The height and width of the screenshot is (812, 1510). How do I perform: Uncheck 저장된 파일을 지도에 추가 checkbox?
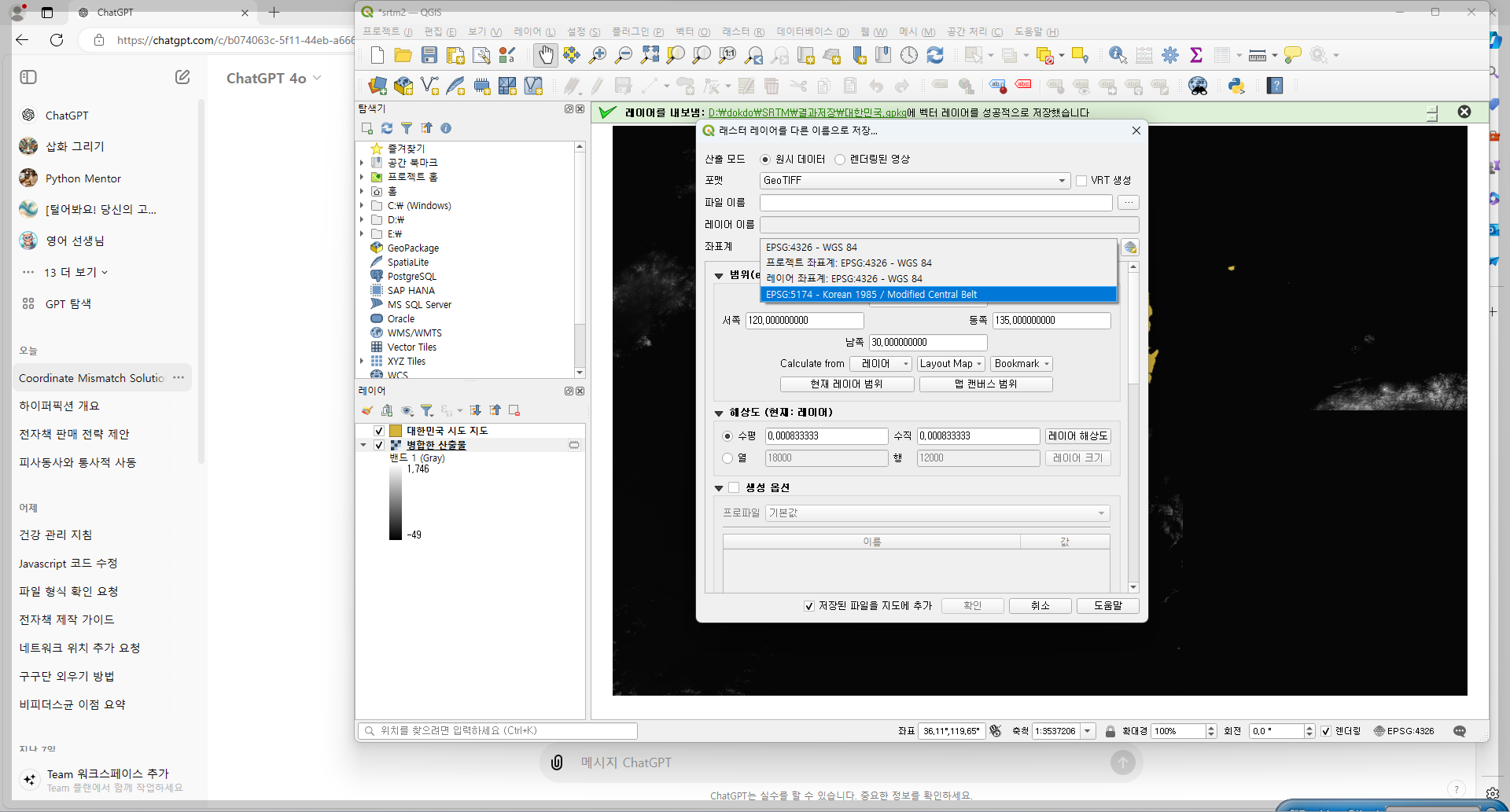(x=809, y=606)
